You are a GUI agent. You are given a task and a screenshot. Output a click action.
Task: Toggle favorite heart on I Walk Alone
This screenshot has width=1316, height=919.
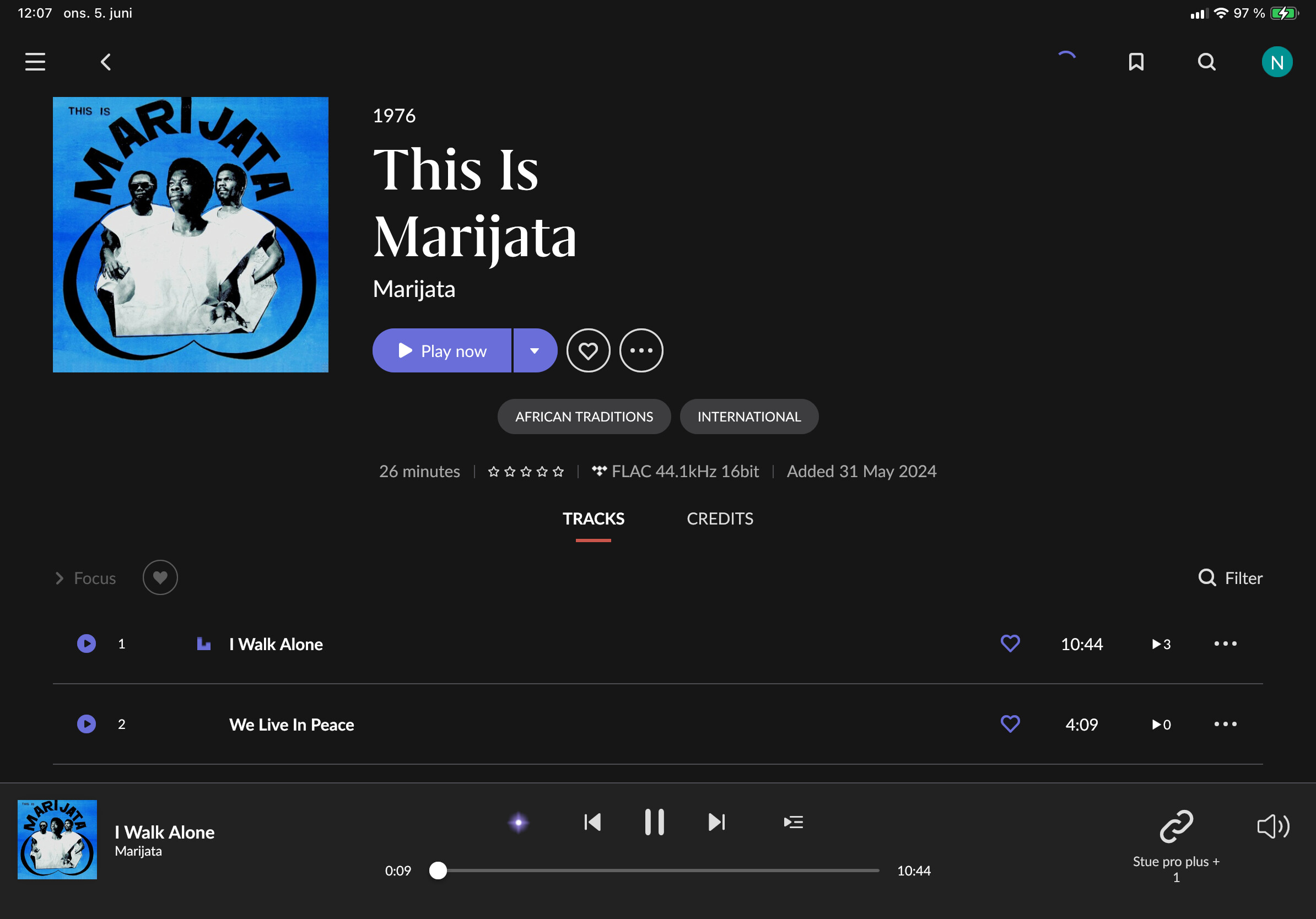click(1010, 644)
